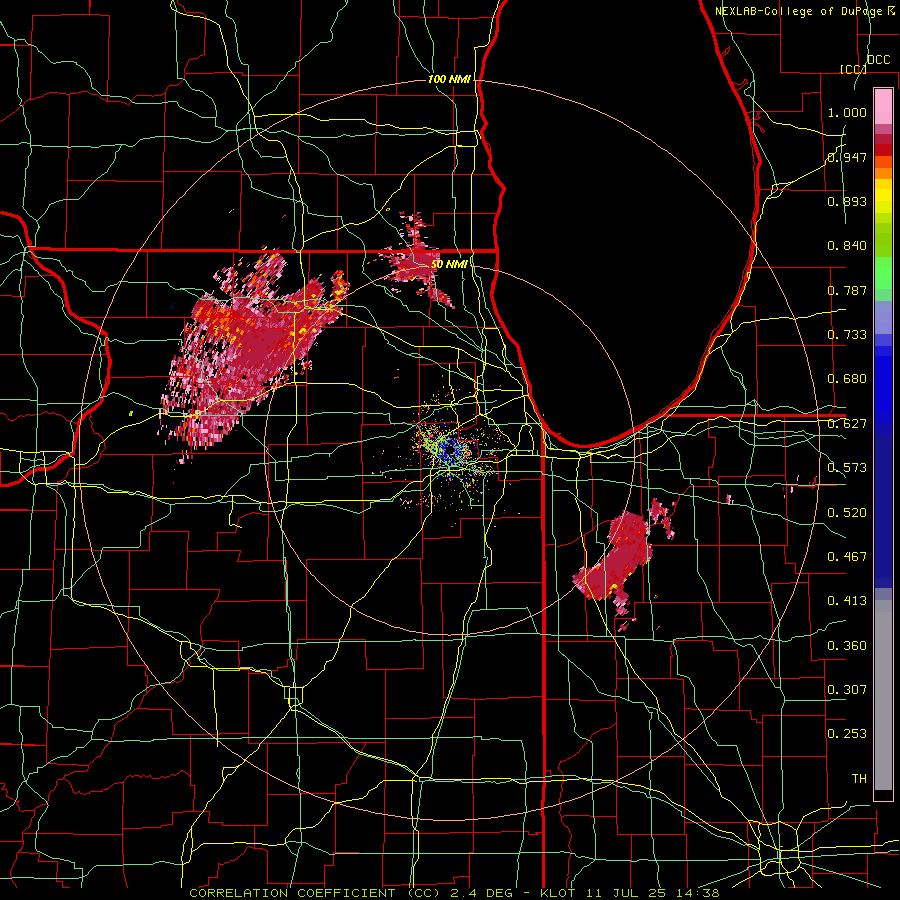Click the 0.573 scale value
900x900 pixels.
847,467
